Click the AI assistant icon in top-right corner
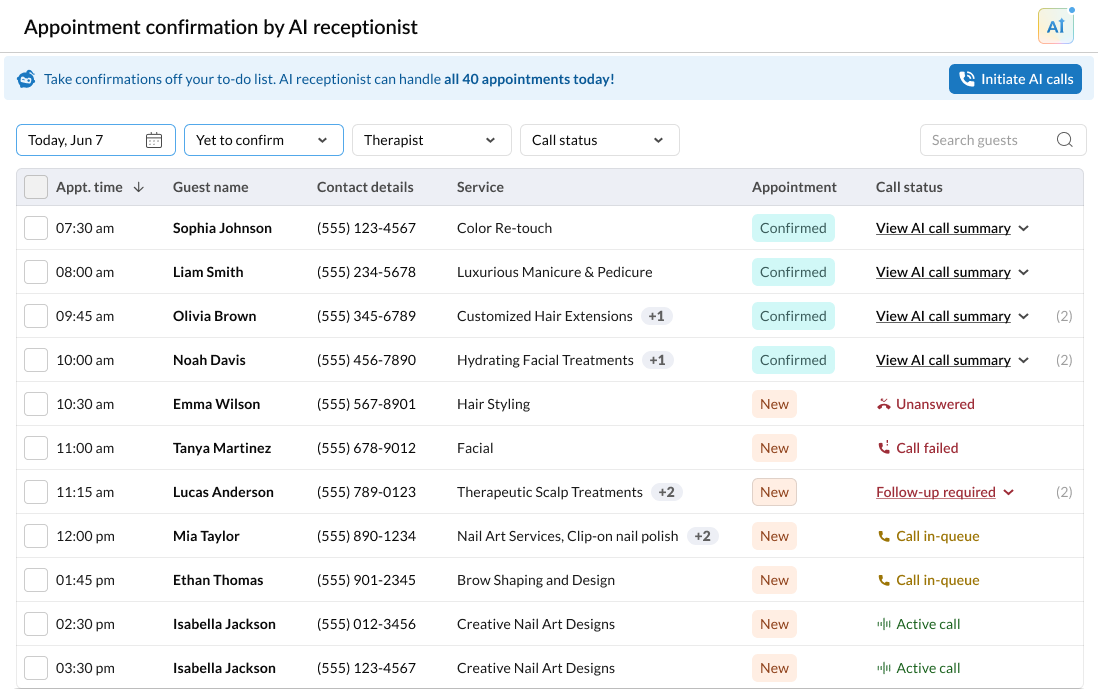The height and width of the screenshot is (689, 1098). (x=1055, y=27)
